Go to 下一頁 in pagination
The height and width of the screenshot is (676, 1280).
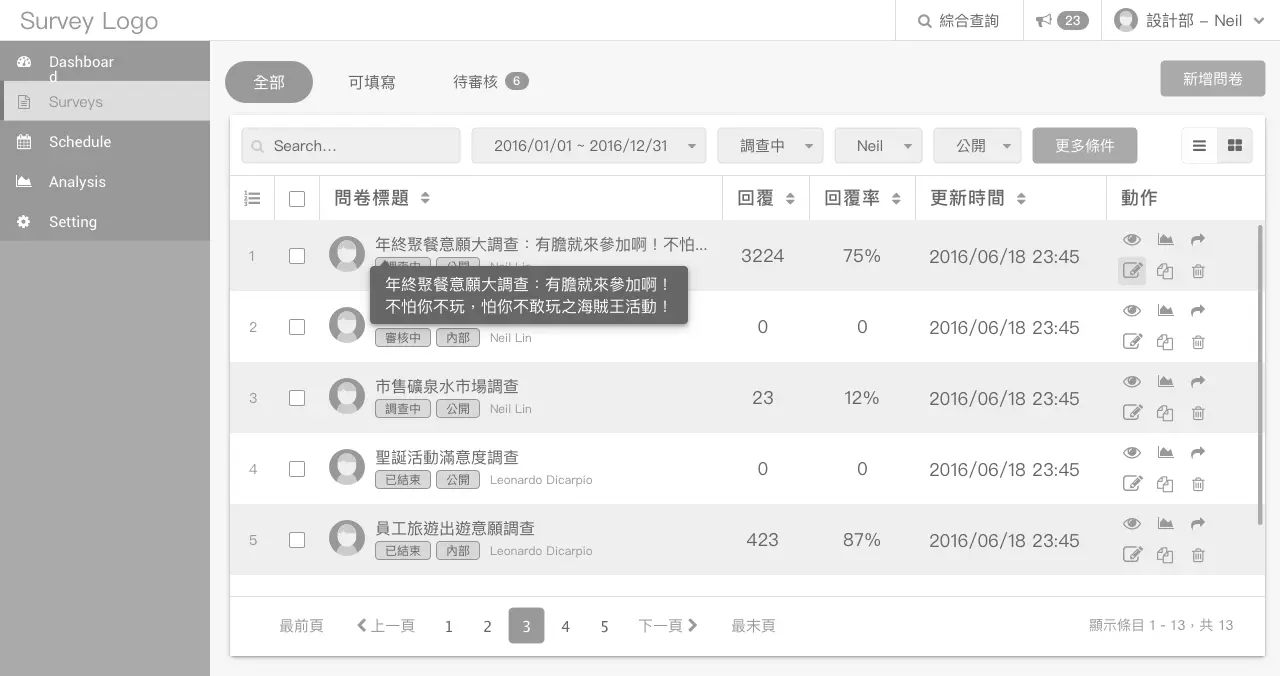(668, 626)
